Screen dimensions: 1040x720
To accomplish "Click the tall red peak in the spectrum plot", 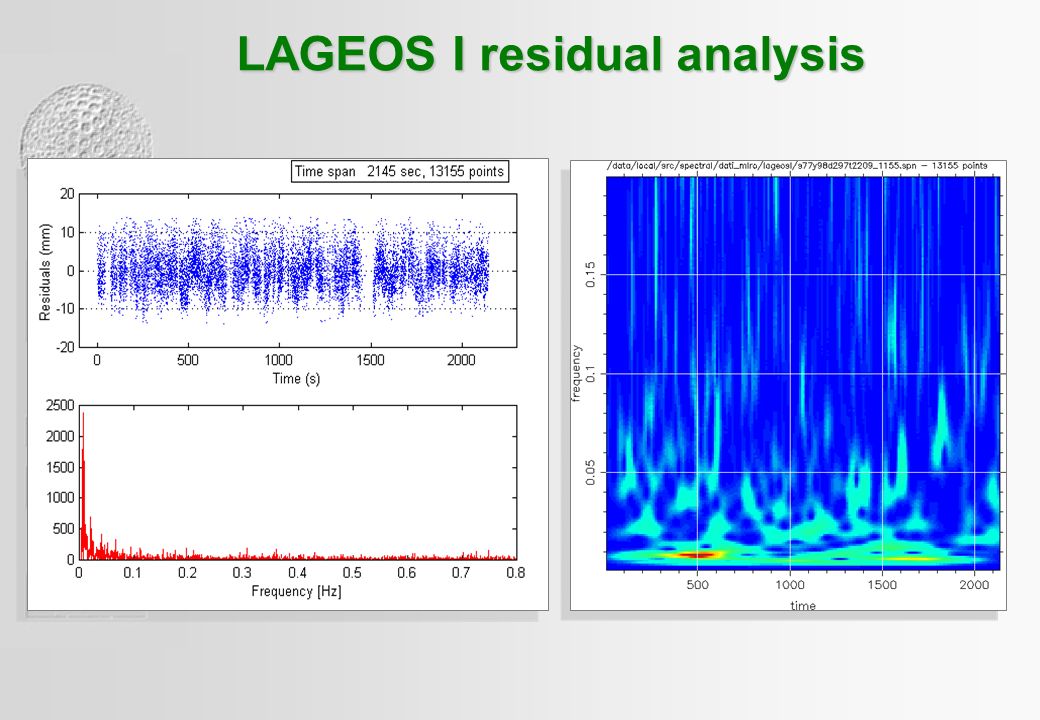I will pos(83,484).
